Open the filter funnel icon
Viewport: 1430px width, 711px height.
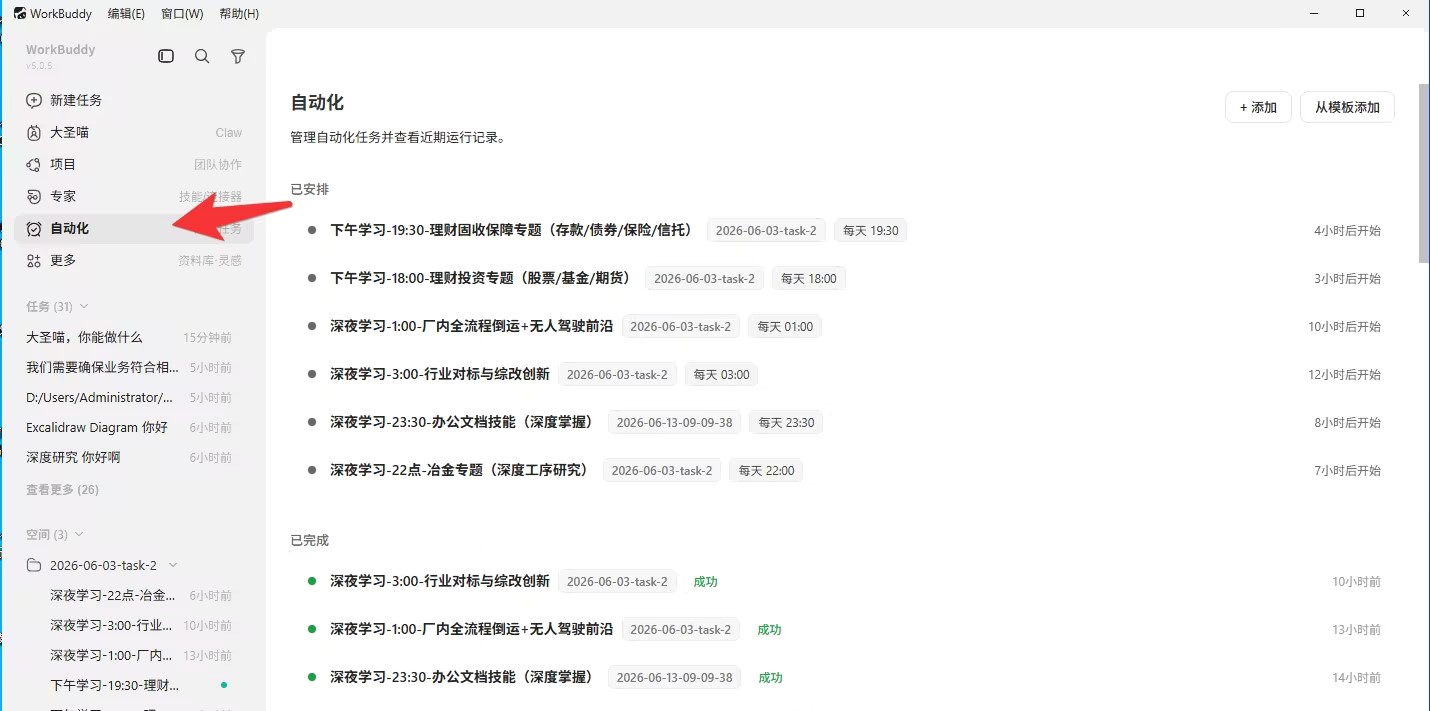point(238,57)
